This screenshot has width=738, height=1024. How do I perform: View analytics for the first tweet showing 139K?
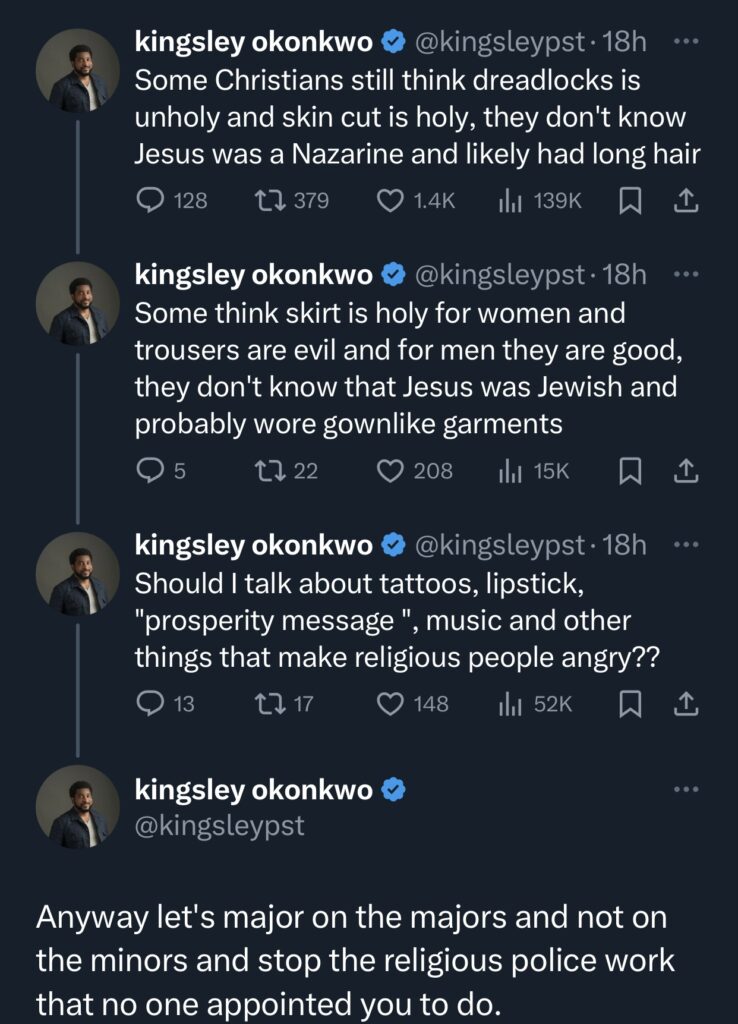point(512,200)
